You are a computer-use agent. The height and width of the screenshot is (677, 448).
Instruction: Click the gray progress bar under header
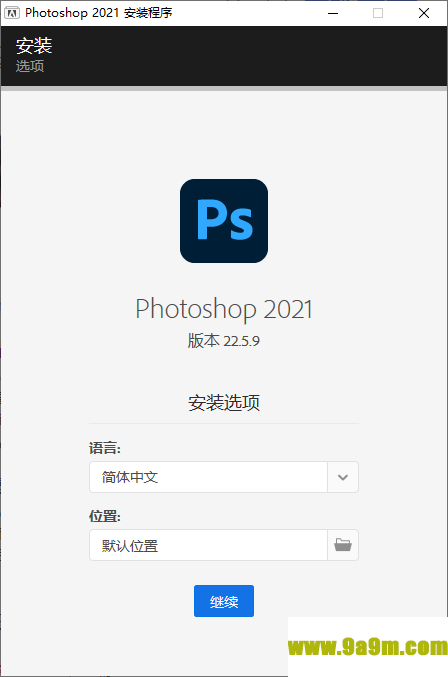click(x=224, y=88)
